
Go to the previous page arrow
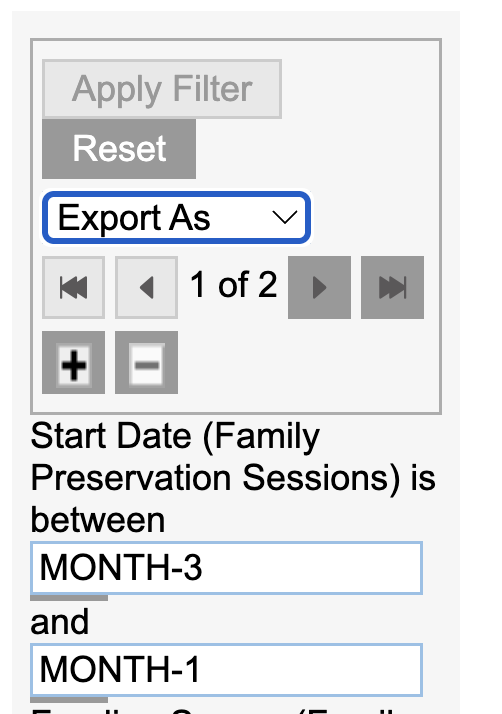tap(146, 287)
